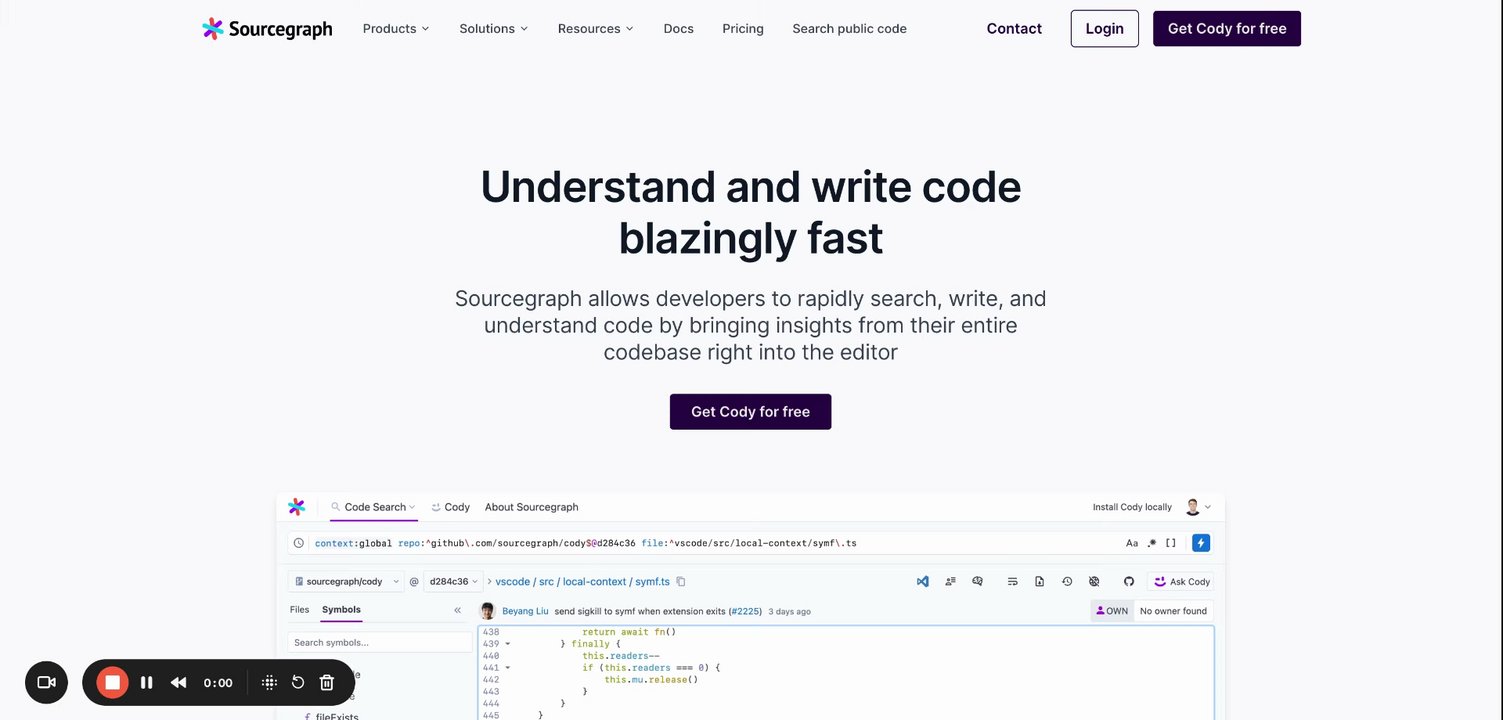Click Beyang Liu's avatar on commit line

(x=488, y=611)
